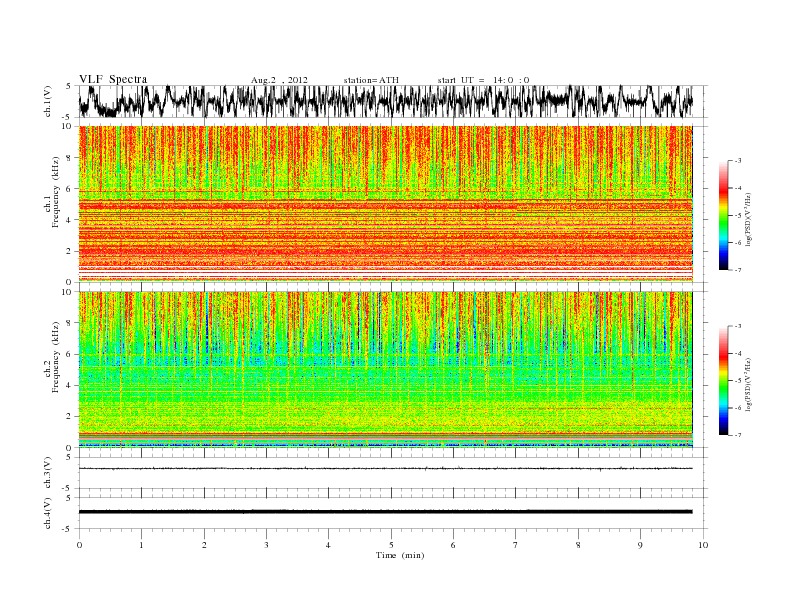Click inside the ch.2 spectrogram panel

click(x=385, y=369)
